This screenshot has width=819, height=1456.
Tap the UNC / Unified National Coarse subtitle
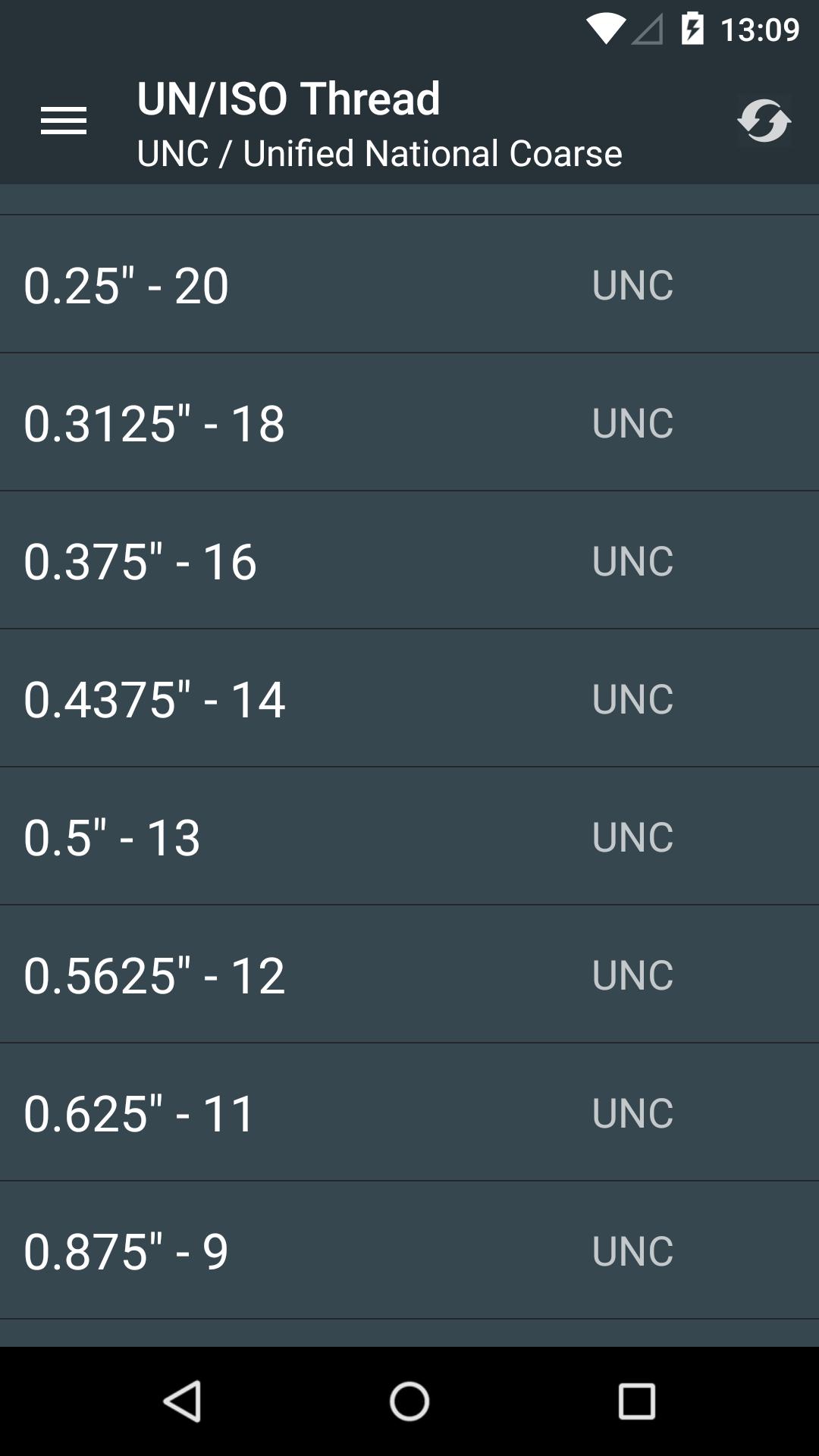tap(379, 153)
